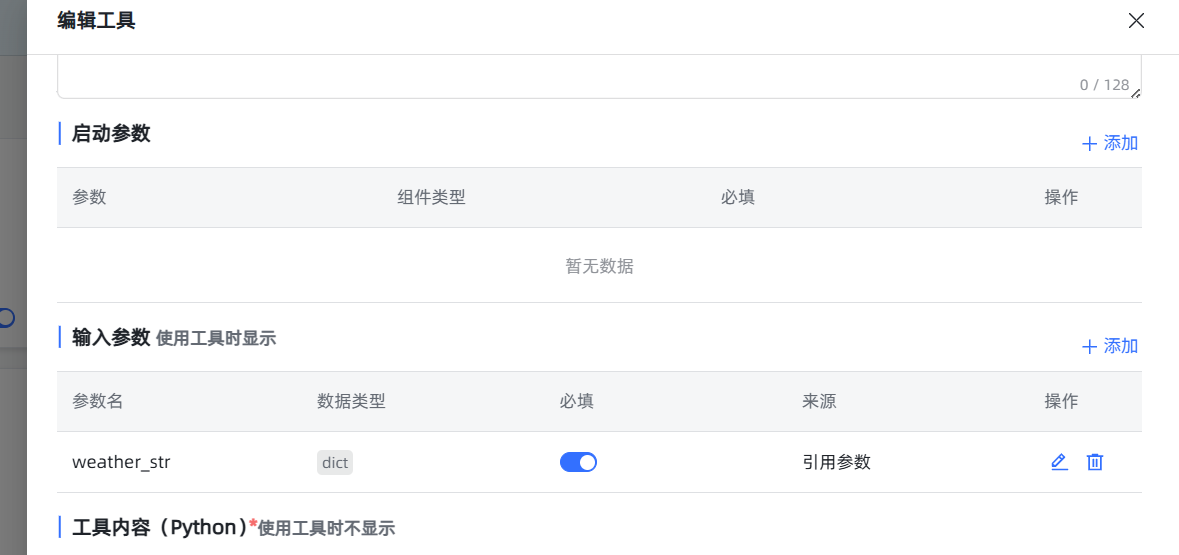Click the 输入参数 section heading
Image resolution: width=1179 pixels, height=555 pixels.
[111, 337]
